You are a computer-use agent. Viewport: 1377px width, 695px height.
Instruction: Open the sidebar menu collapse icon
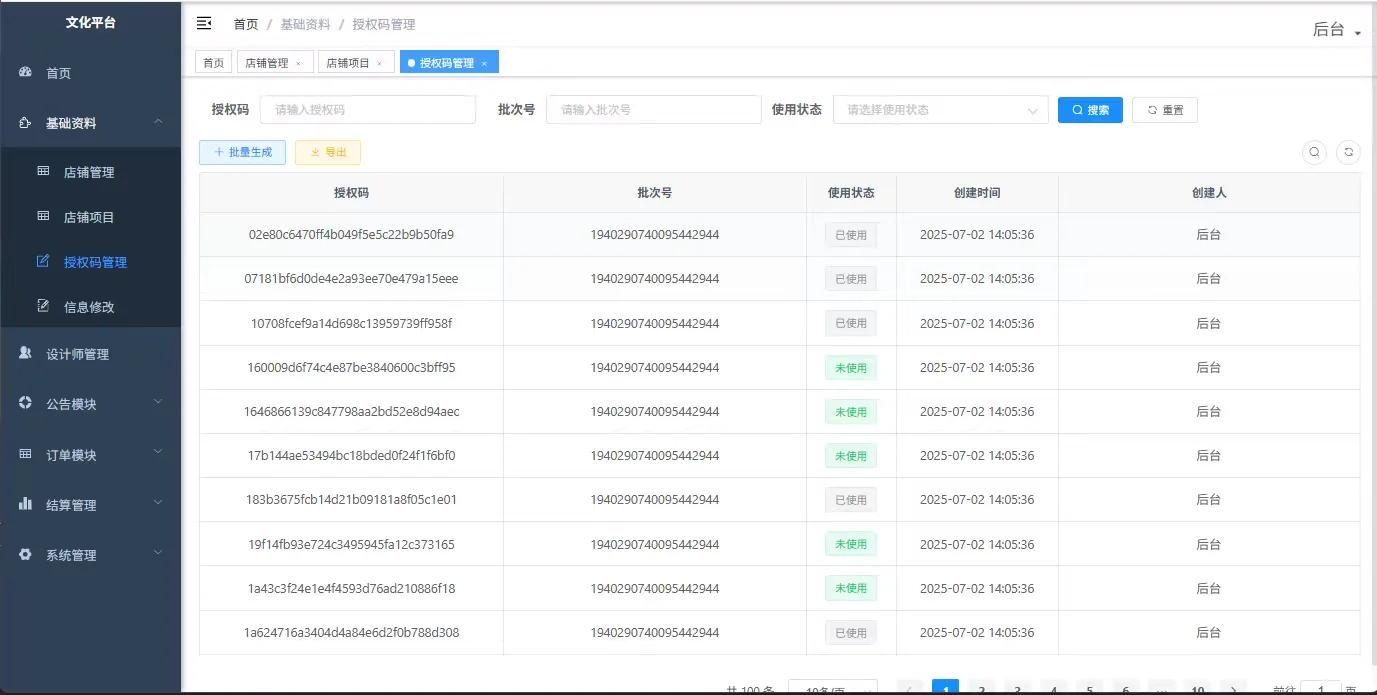pos(204,23)
